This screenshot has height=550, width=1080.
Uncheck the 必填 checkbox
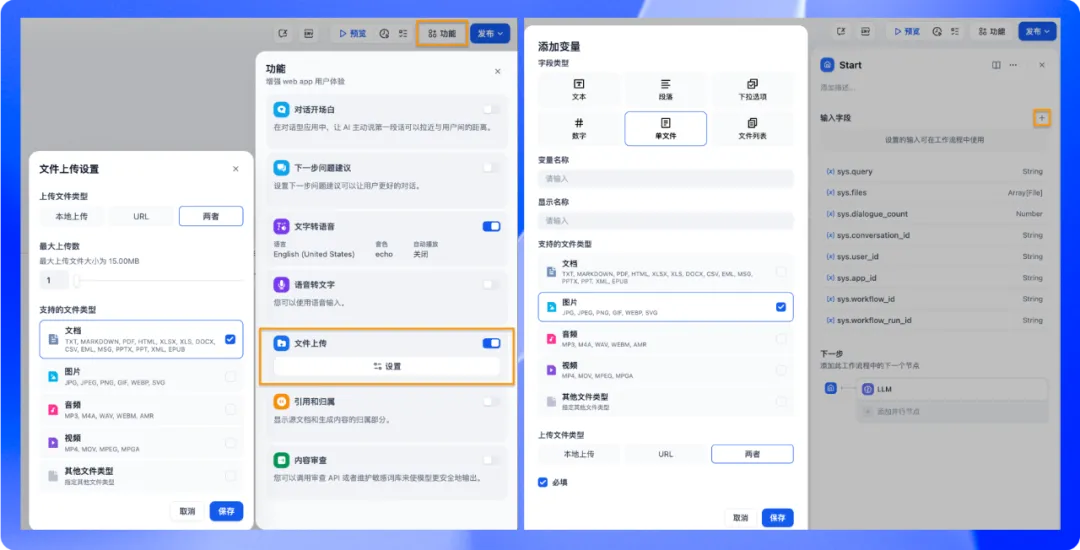543,483
